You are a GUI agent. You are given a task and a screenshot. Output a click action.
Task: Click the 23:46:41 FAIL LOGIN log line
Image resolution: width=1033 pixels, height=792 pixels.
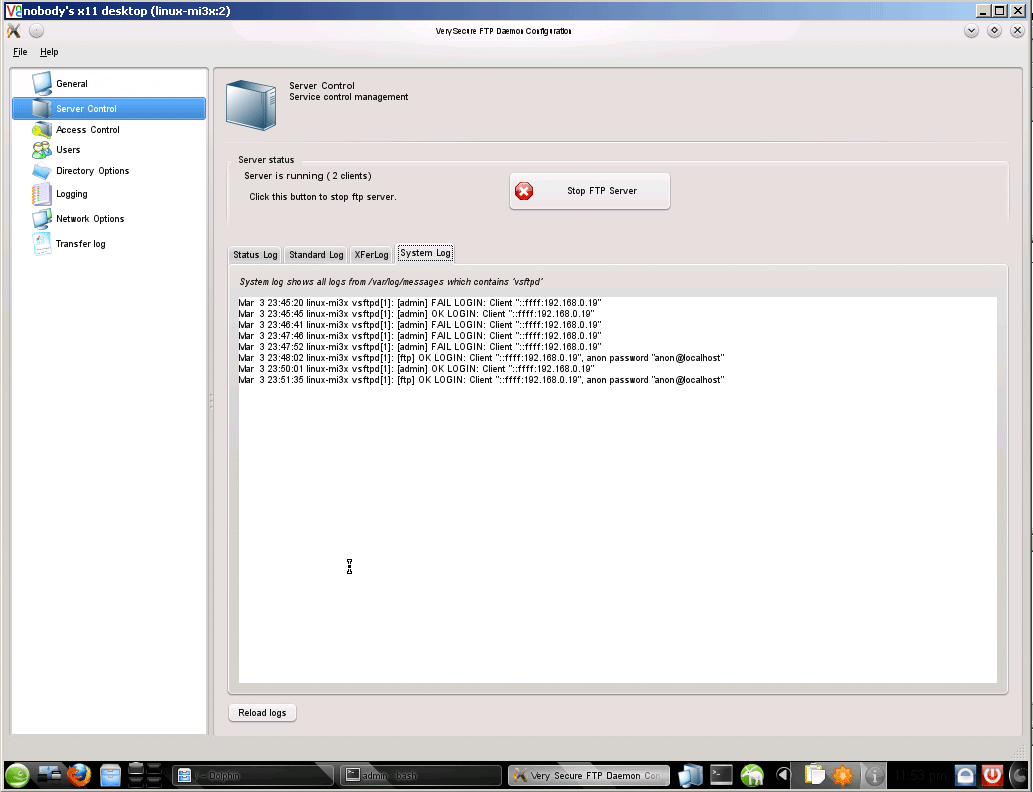pos(420,325)
